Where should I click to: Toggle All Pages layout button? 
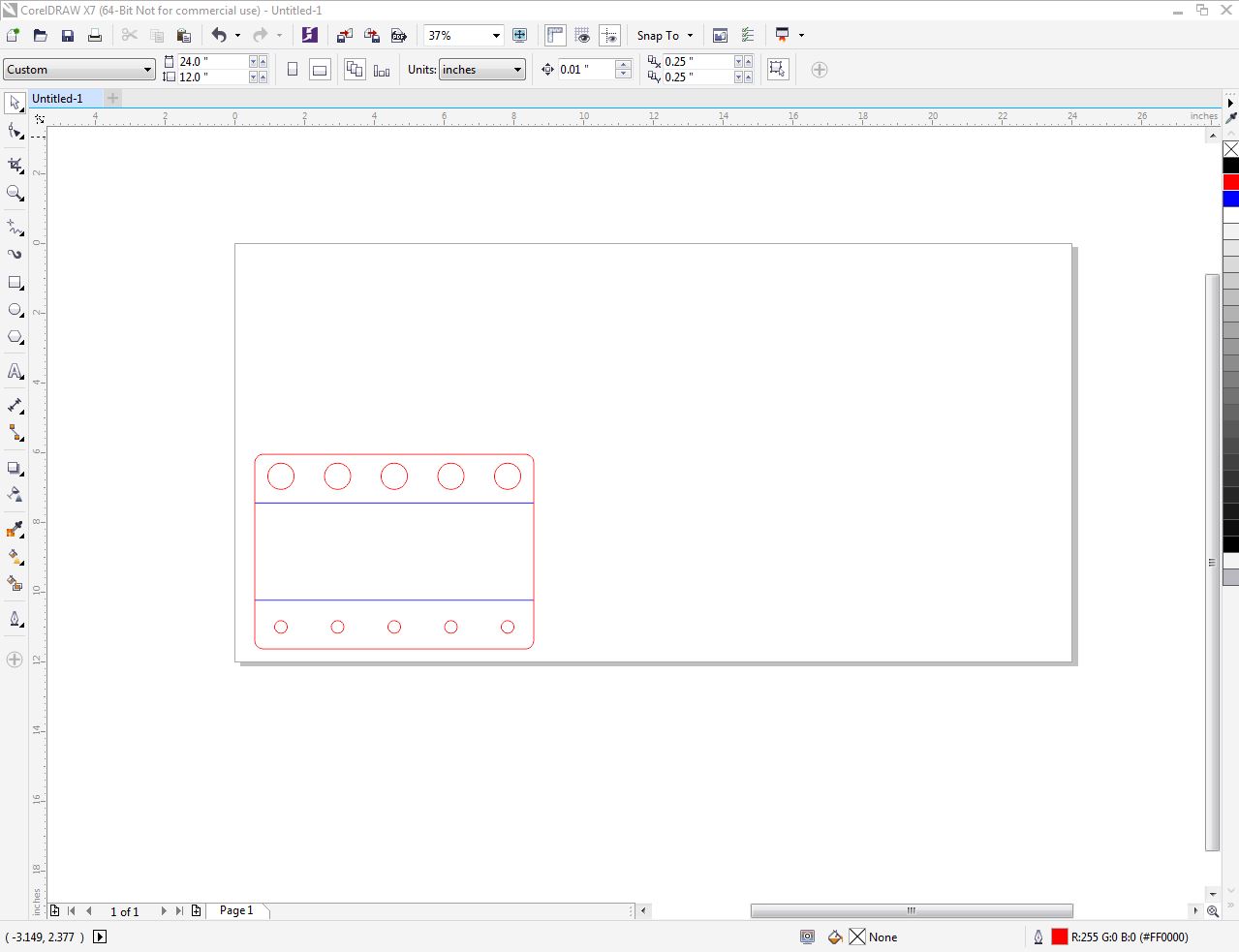point(355,70)
